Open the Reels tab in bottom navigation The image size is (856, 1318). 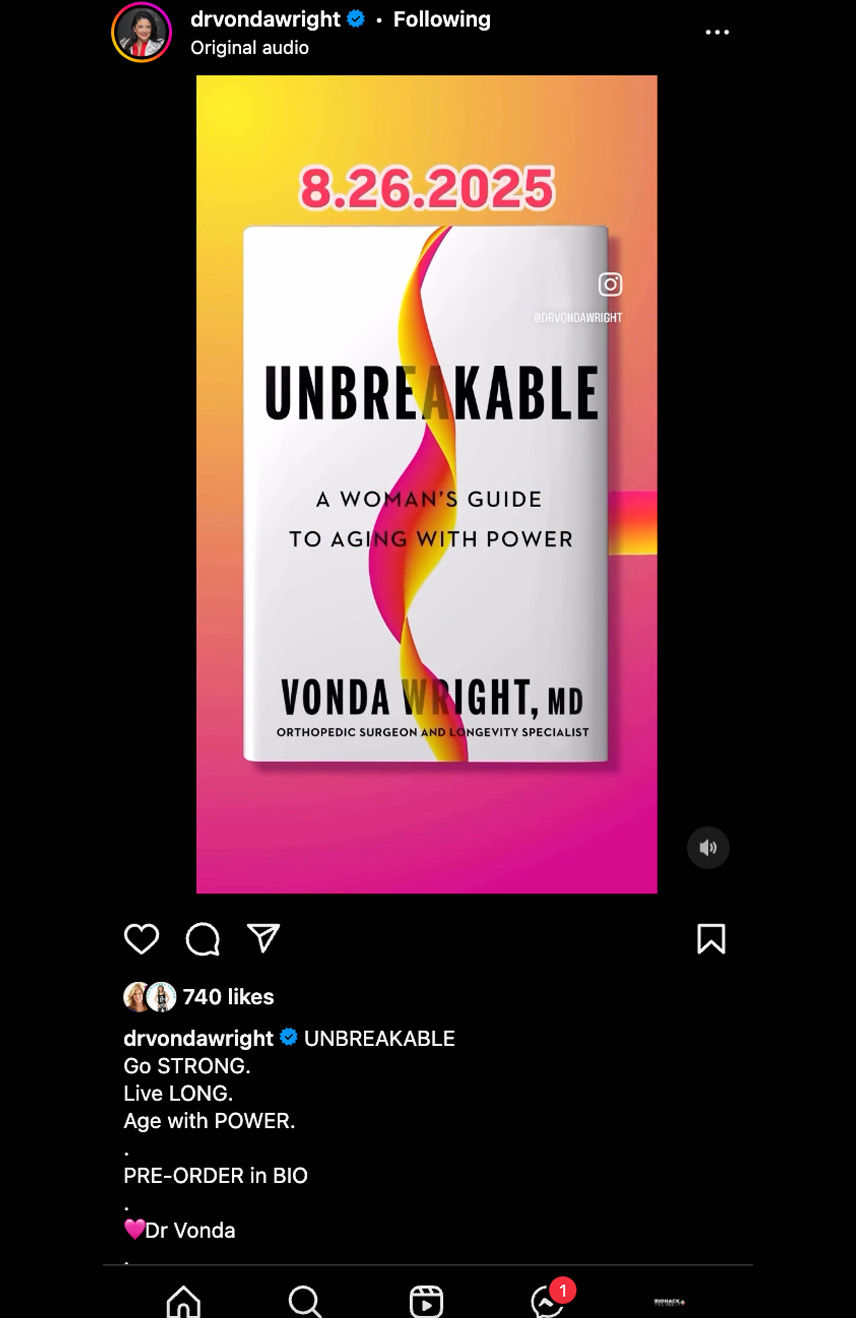point(426,1301)
